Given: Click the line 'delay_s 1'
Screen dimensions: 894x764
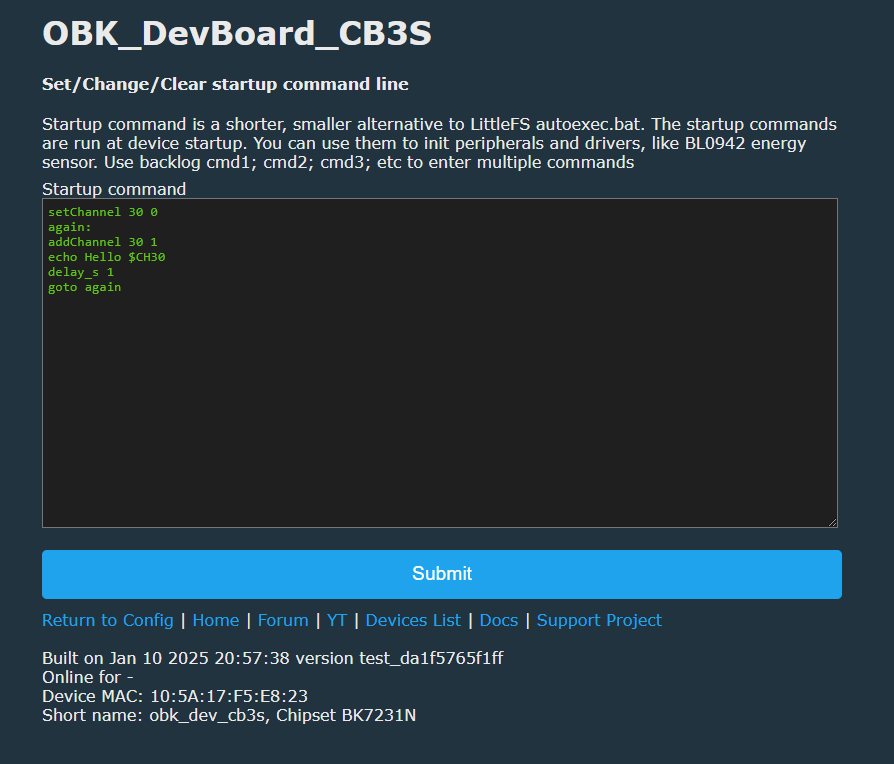Looking at the screenshot, I should tap(81, 273).
